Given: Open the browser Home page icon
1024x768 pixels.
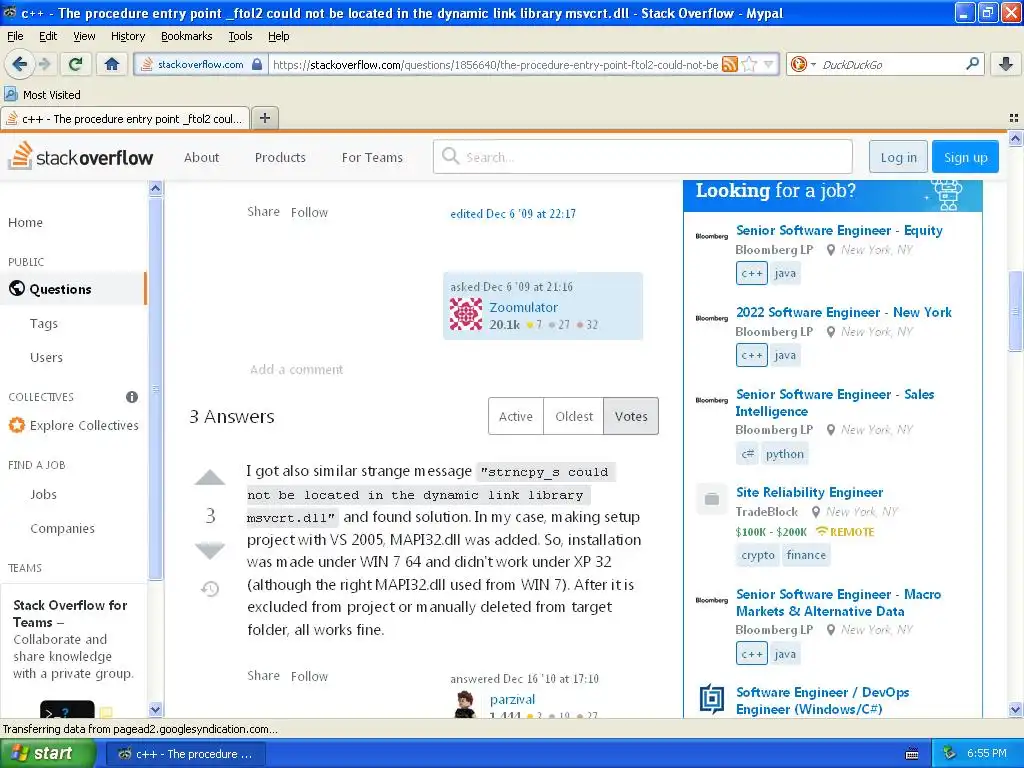Looking at the screenshot, I should coord(112,64).
